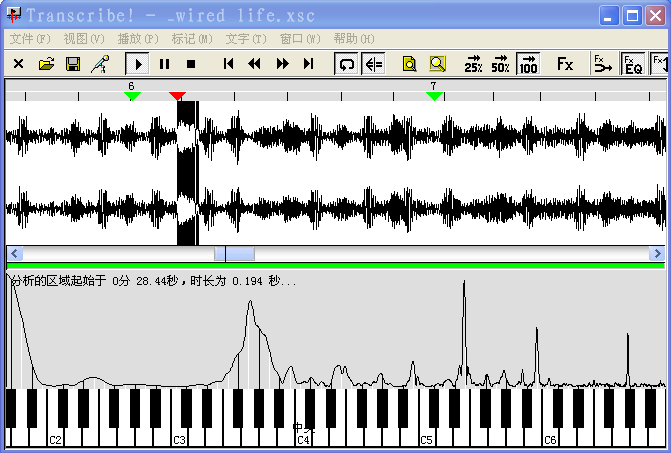The width and height of the screenshot is (671, 453).
Task: Open the 窗口(W) menu
Action: coord(300,39)
